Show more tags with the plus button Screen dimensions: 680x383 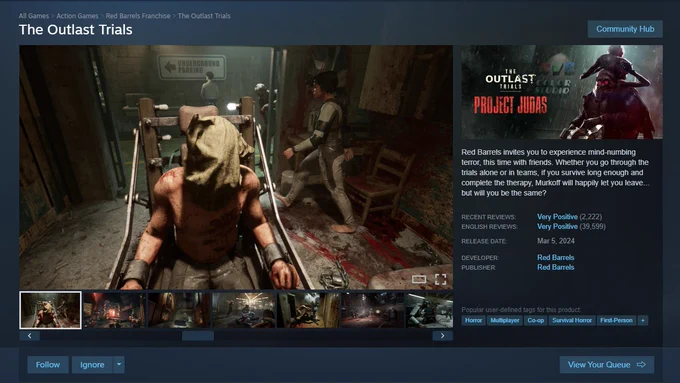(643, 321)
